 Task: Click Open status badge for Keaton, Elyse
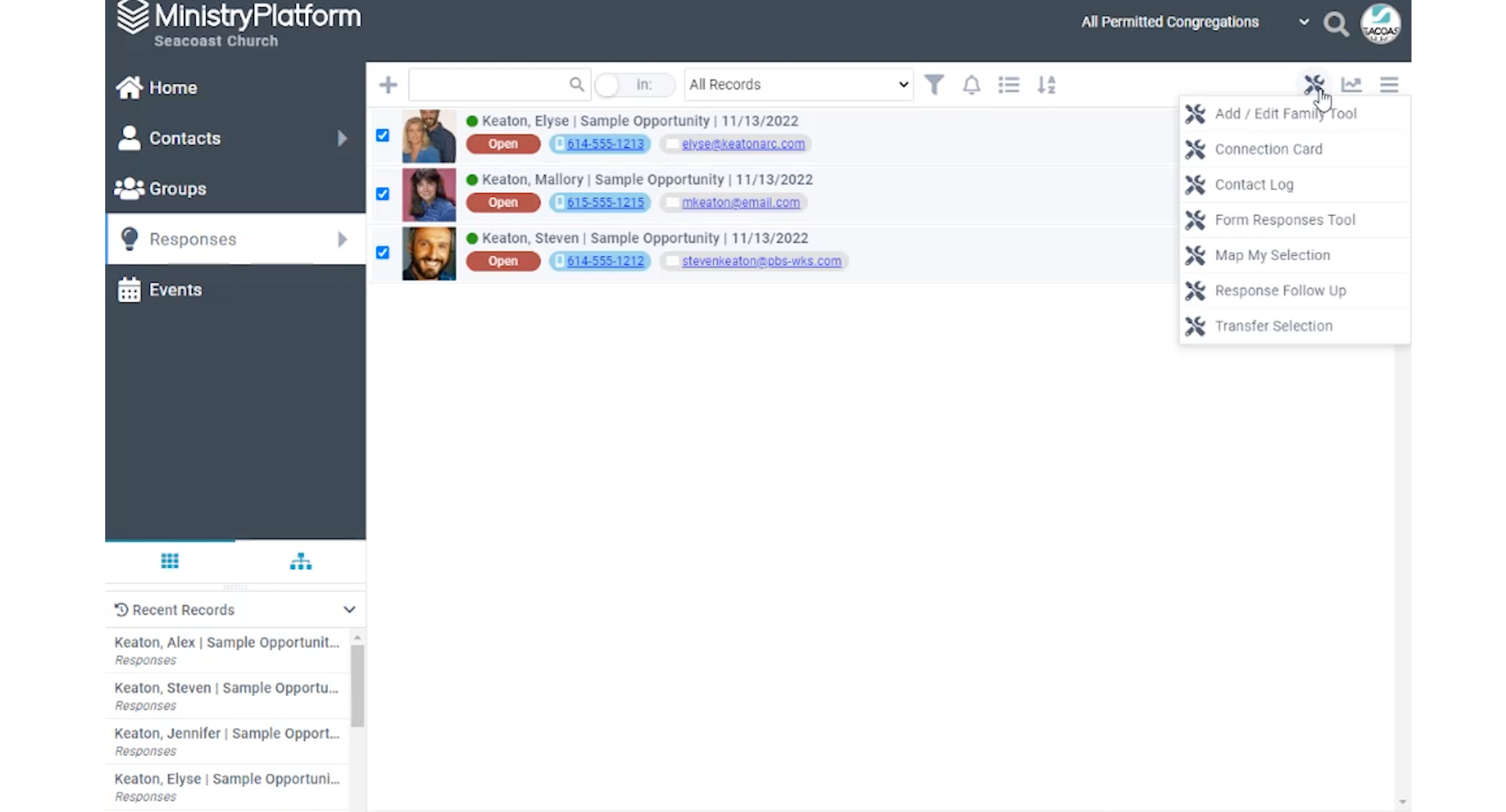point(503,144)
